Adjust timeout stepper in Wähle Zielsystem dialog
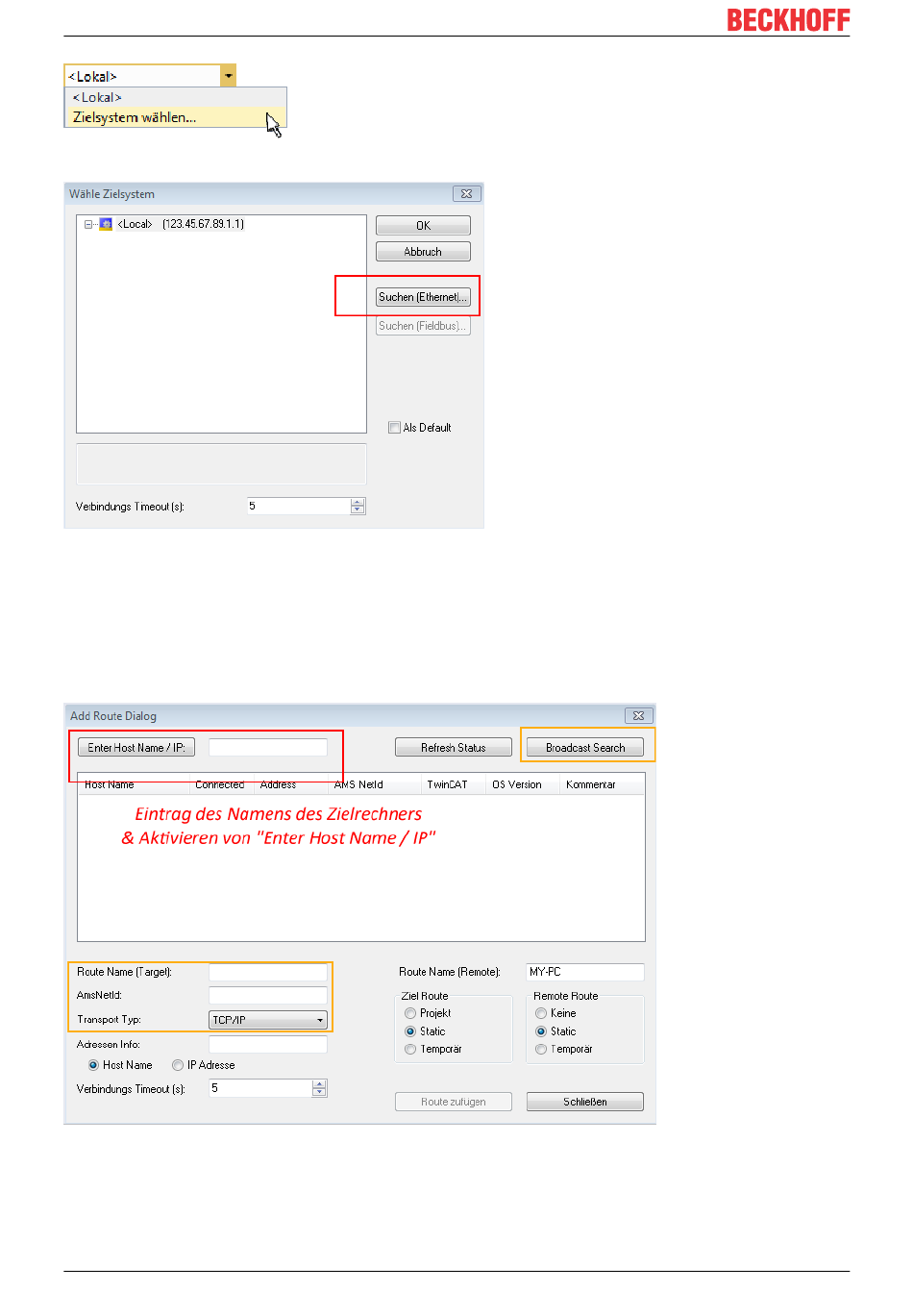The width and height of the screenshot is (913, 1316). click(x=358, y=506)
